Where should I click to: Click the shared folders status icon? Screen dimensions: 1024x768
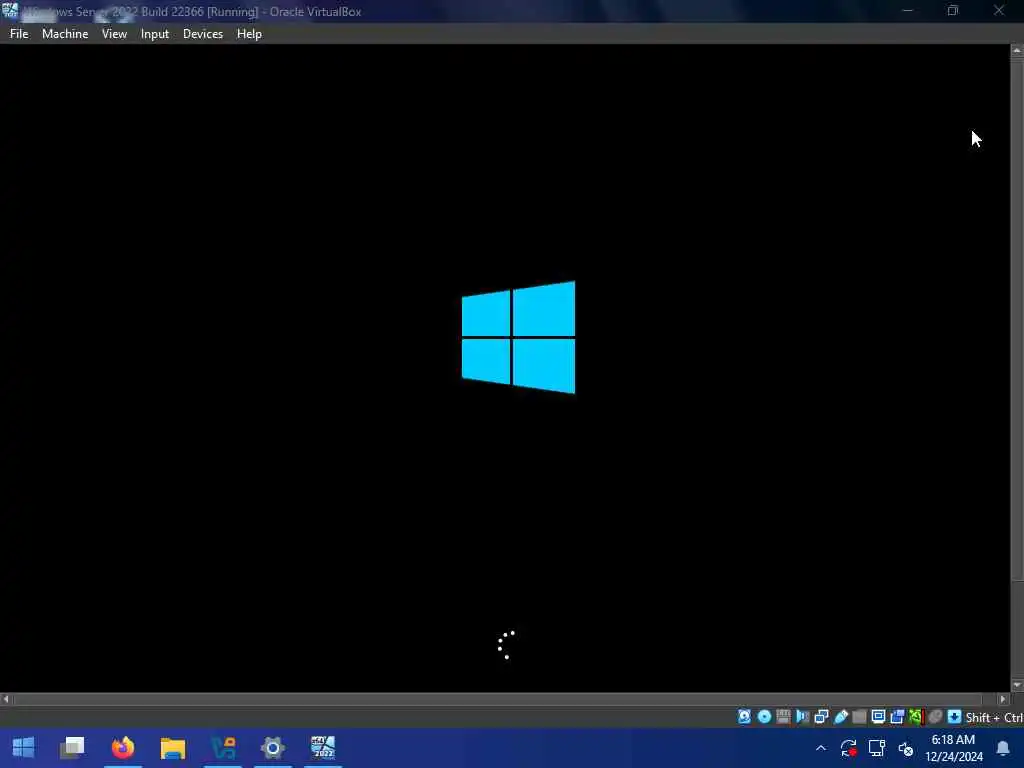point(859,717)
